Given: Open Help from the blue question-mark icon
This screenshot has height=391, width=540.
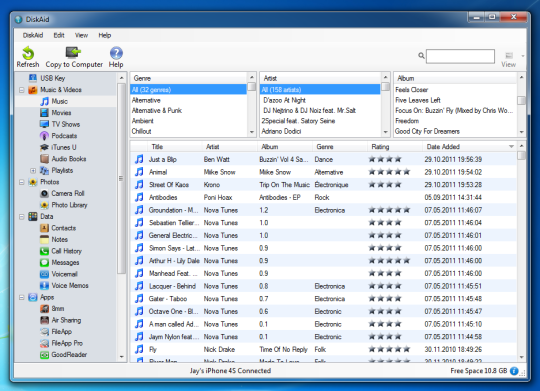Looking at the screenshot, I should tap(116, 53).
